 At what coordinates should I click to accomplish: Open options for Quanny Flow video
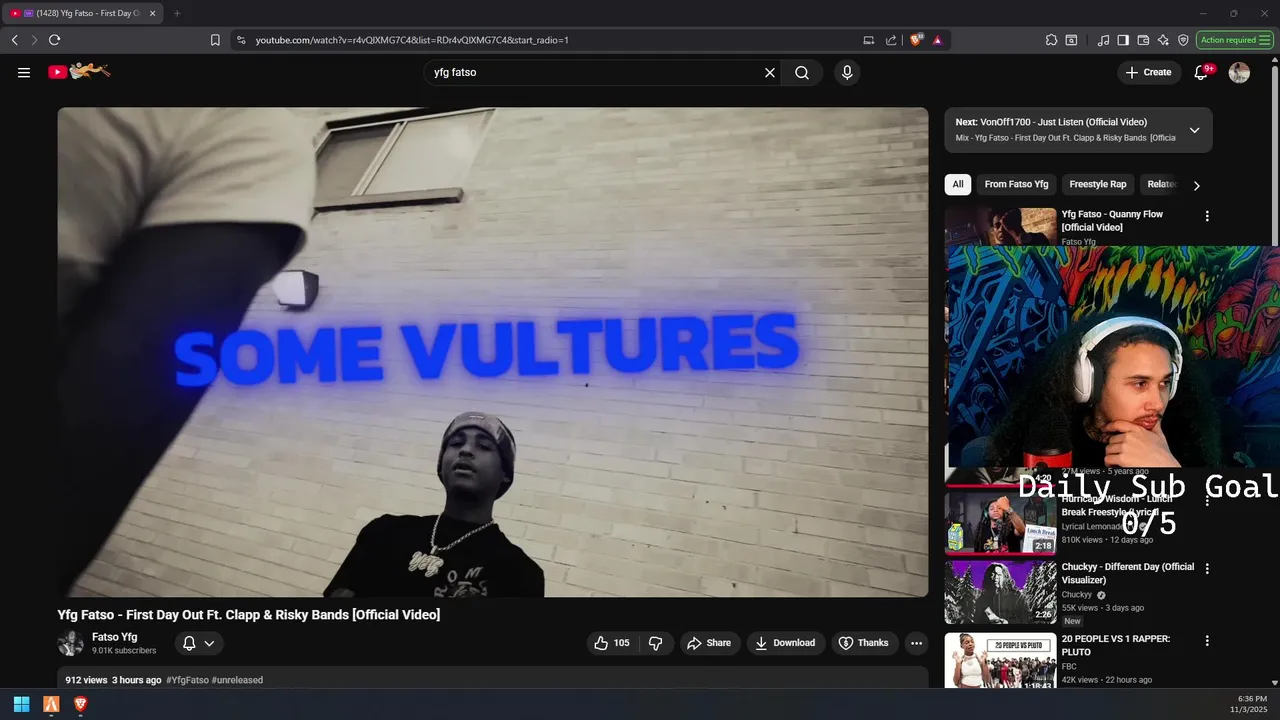pyautogui.click(x=1207, y=216)
